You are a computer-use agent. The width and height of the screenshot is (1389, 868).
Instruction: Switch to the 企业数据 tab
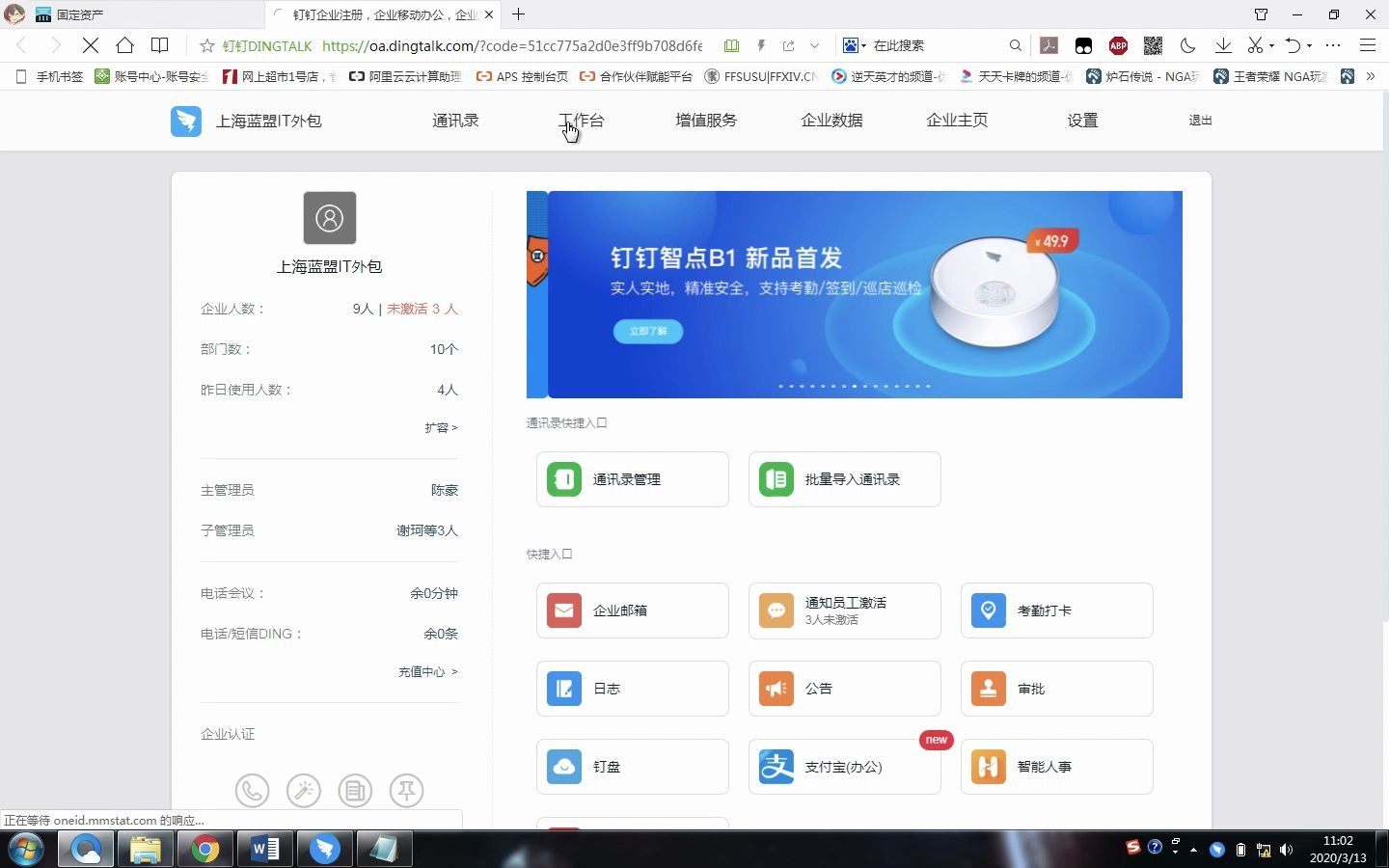(x=831, y=121)
